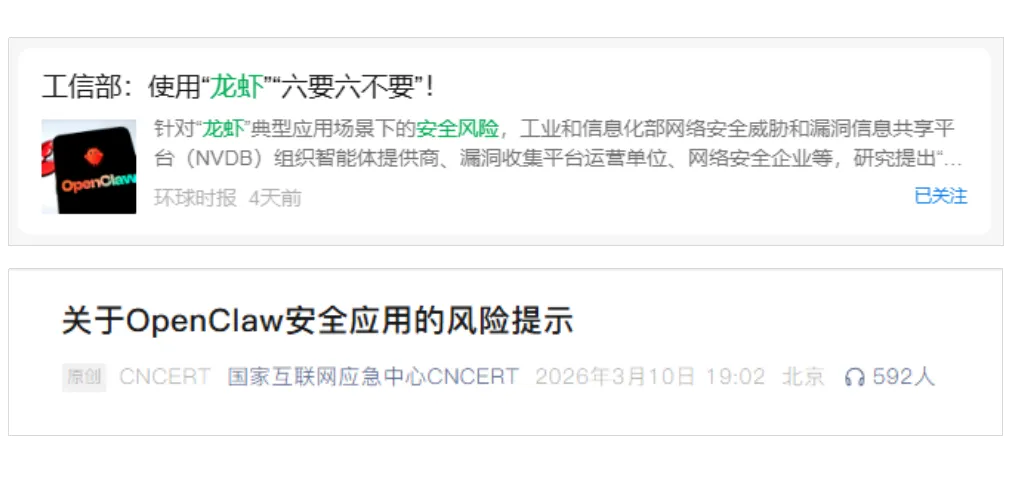Toggle the 已关注 follow status
Screen dimensions: 1013x489
point(941,196)
